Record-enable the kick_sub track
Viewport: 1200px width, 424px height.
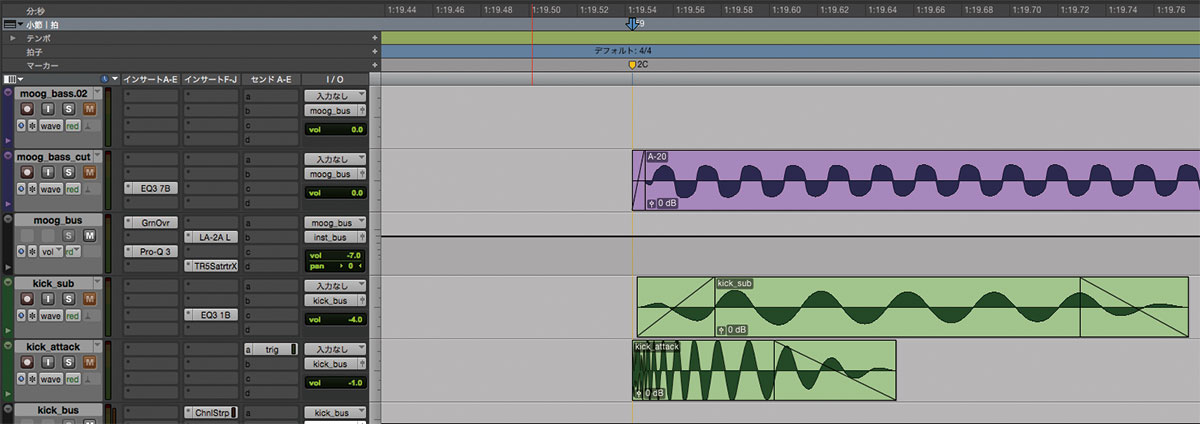click(27, 299)
